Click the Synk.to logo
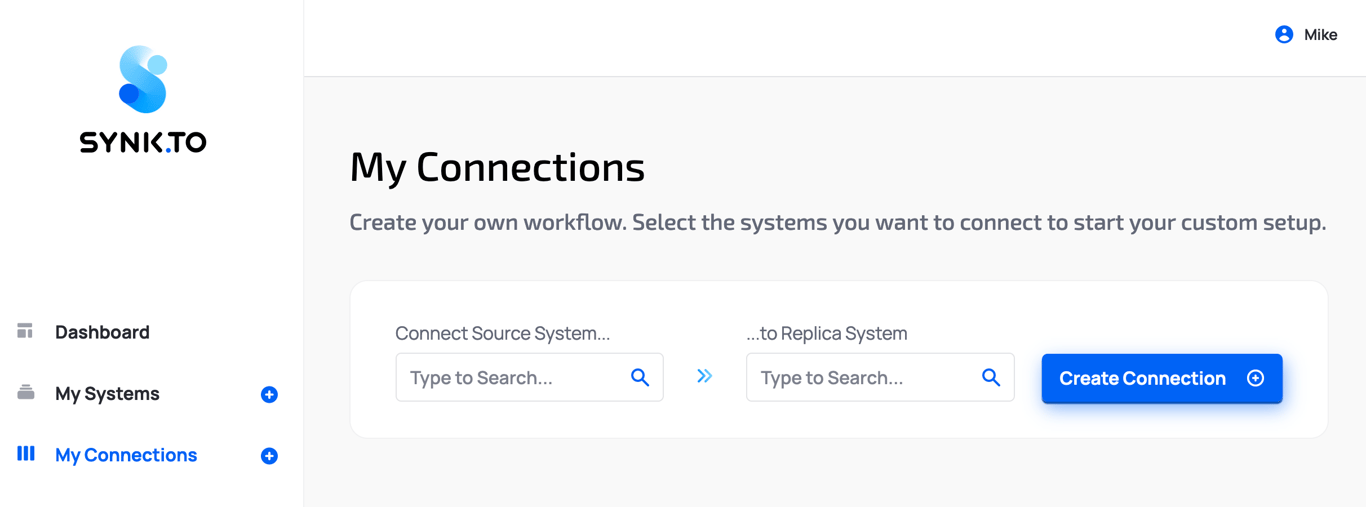Image resolution: width=1366 pixels, height=507 pixels. [x=143, y=99]
